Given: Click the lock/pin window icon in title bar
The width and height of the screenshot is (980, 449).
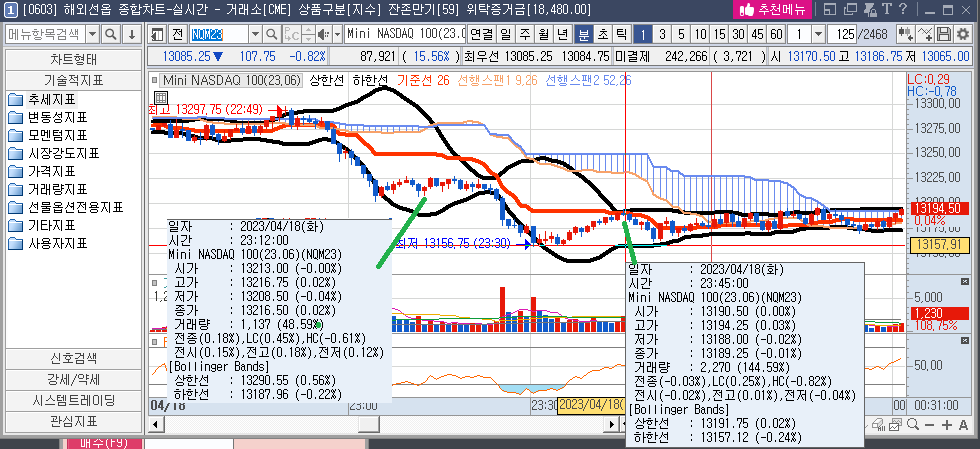Looking at the screenshot, I should click(870, 9).
